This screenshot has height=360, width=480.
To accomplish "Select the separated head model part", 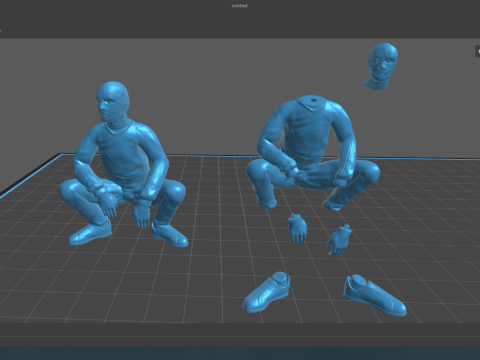I will click(x=382, y=66).
